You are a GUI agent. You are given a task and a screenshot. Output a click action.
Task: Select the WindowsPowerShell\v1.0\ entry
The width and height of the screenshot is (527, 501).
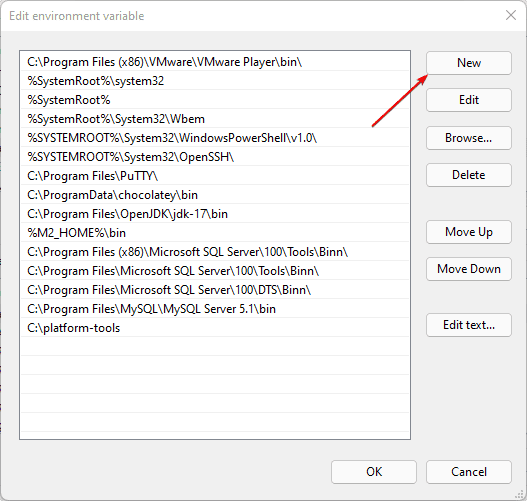click(215, 138)
